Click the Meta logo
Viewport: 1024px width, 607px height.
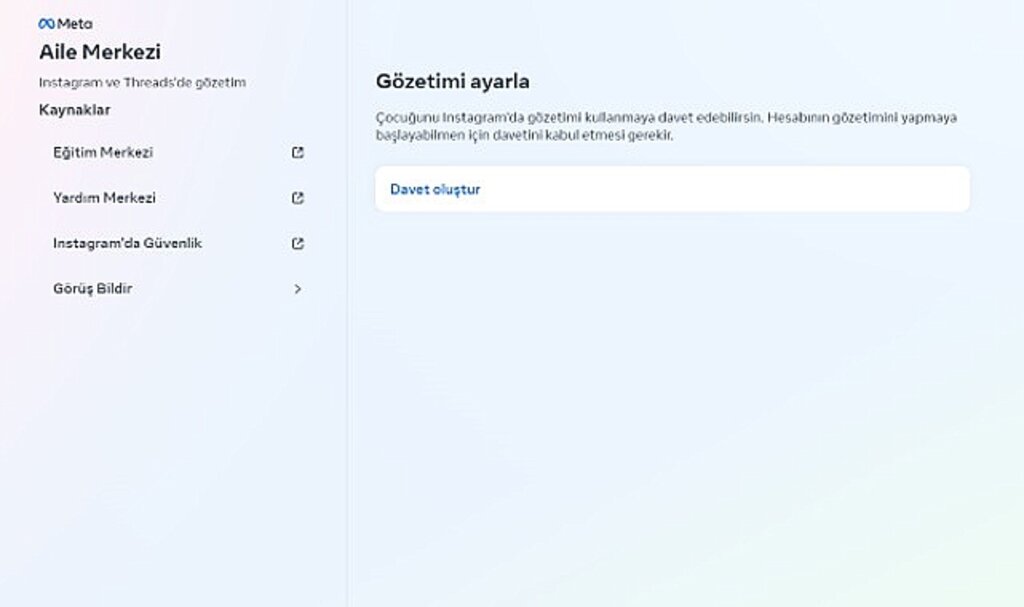[x=65, y=24]
